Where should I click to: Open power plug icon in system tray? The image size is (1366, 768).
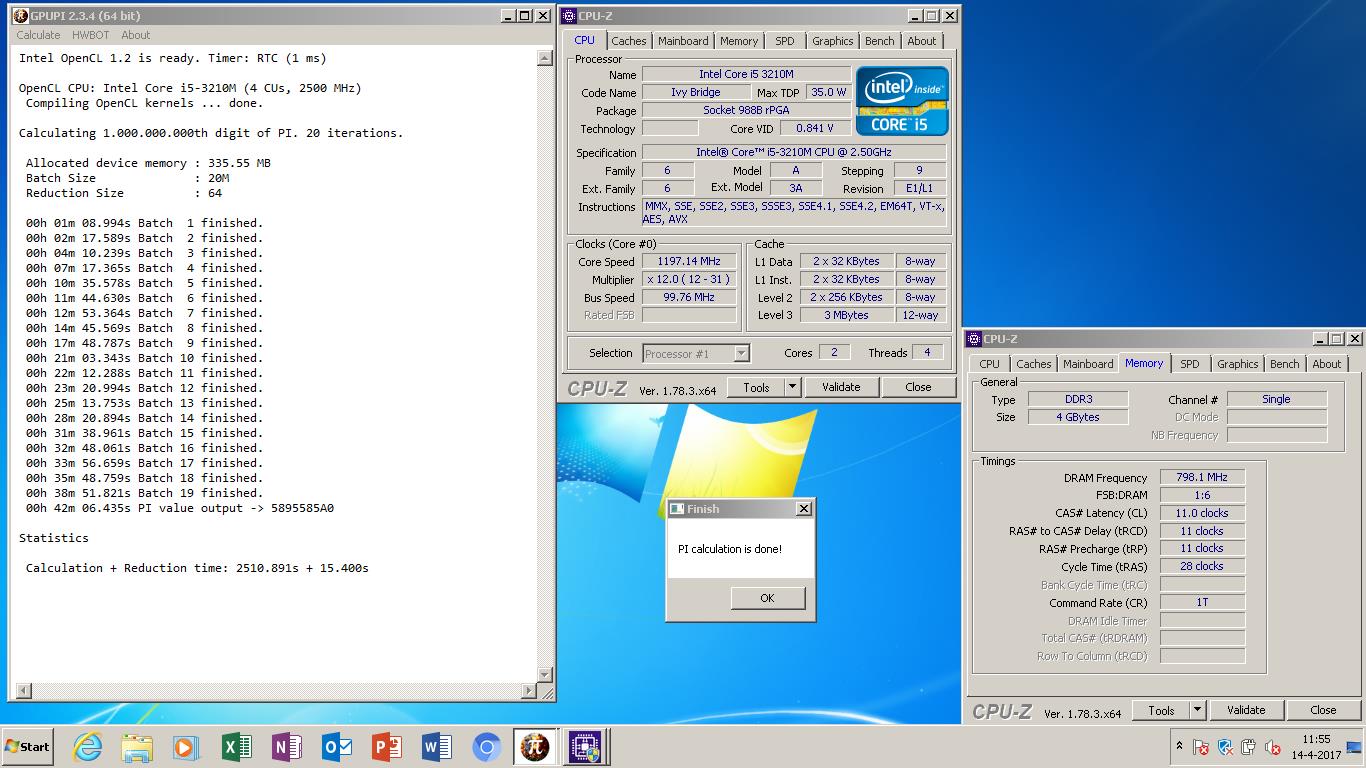click(x=1249, y=747)
